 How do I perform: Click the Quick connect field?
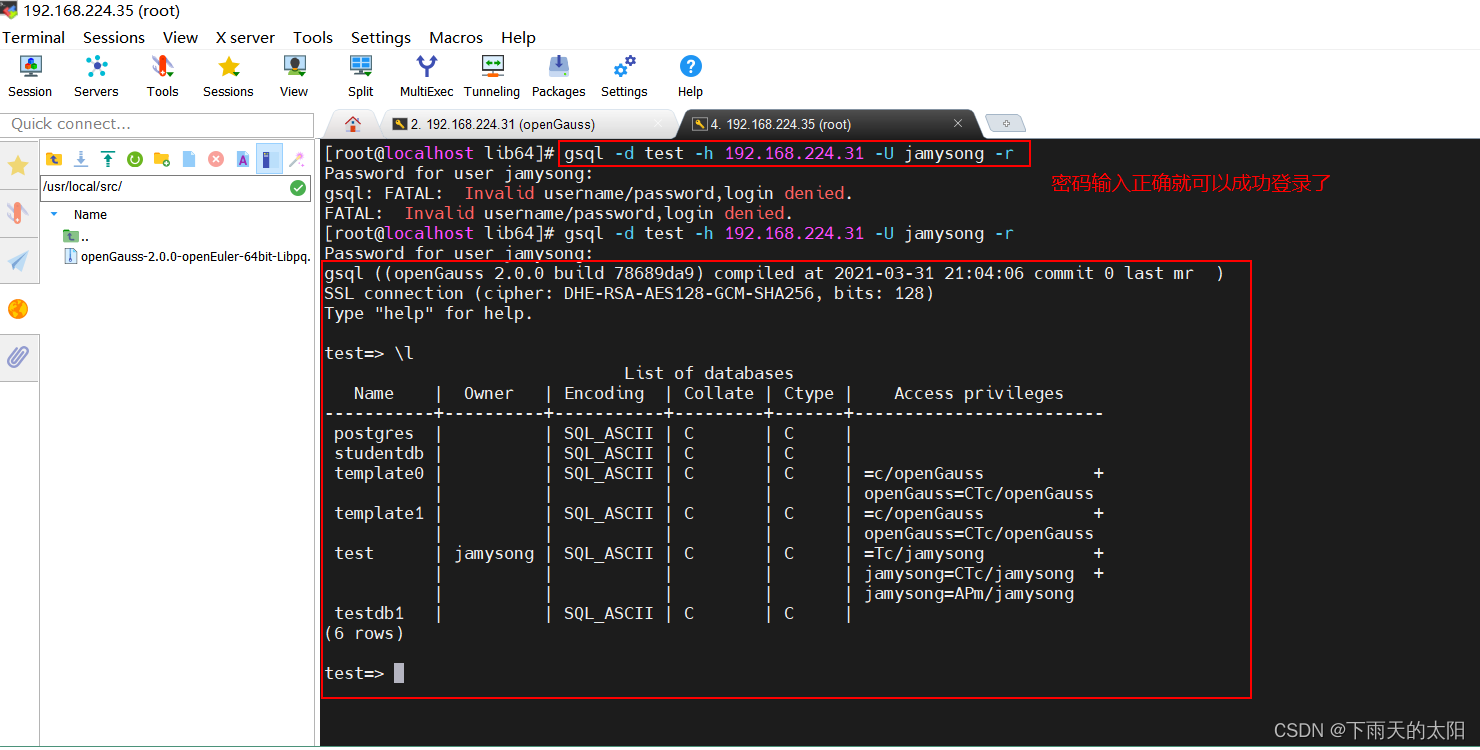[155, 124]
